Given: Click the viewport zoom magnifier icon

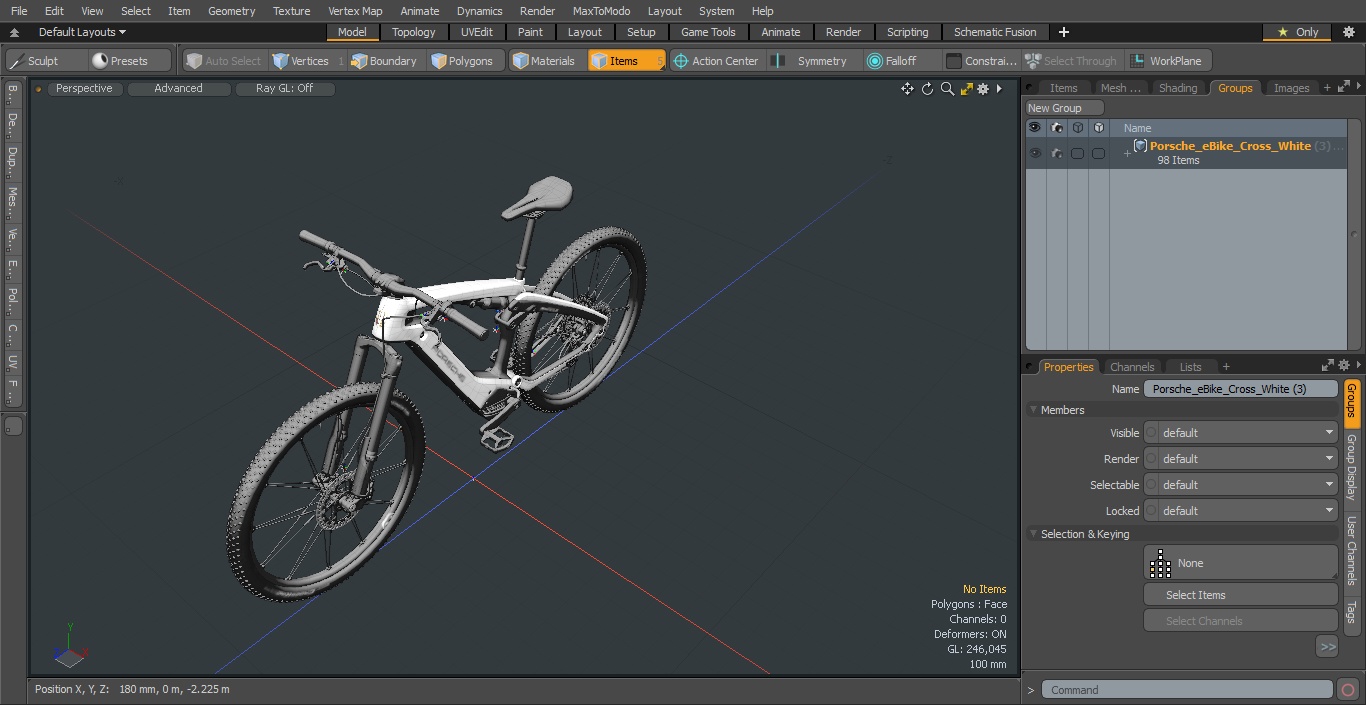Looking at the screenshot, I should pos(947,89).
